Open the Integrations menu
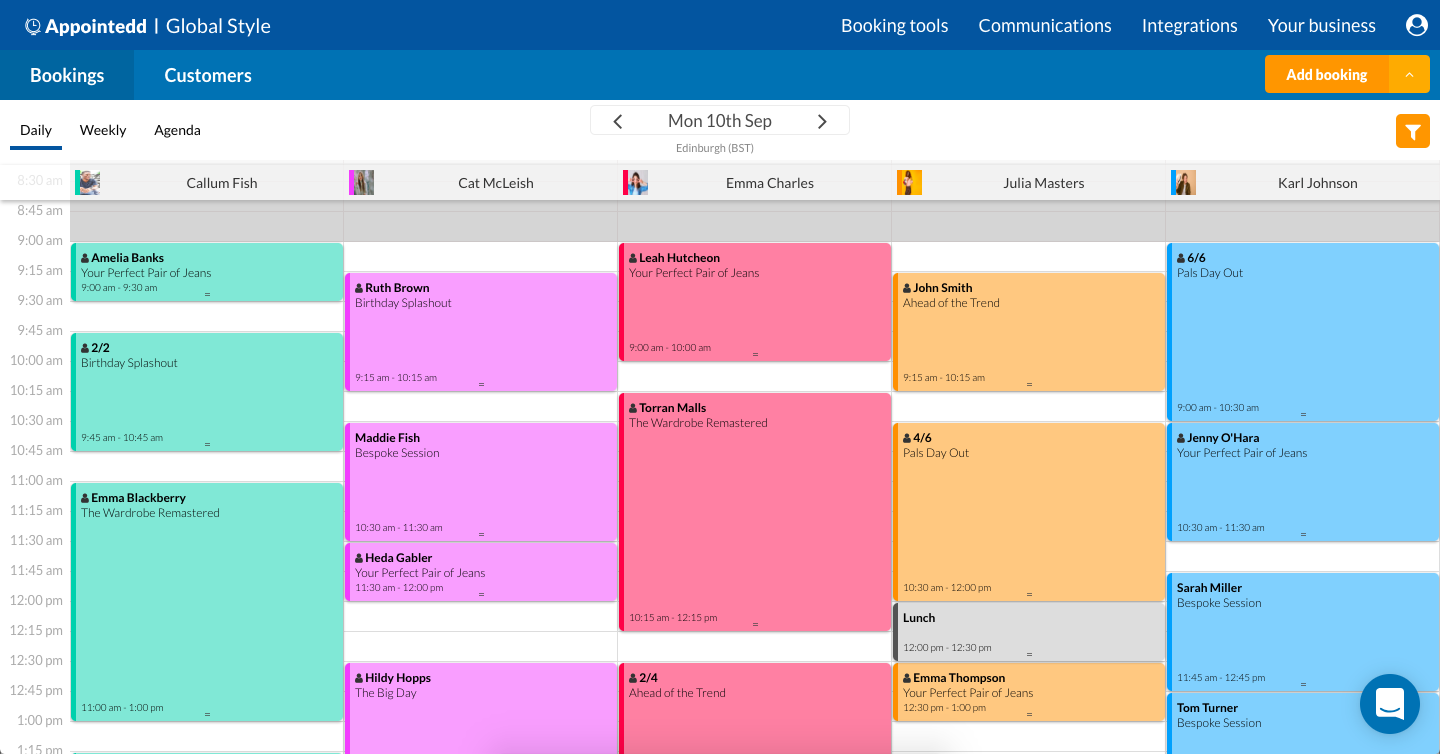Screen dimensions: 1440x754 [1189, 25]
